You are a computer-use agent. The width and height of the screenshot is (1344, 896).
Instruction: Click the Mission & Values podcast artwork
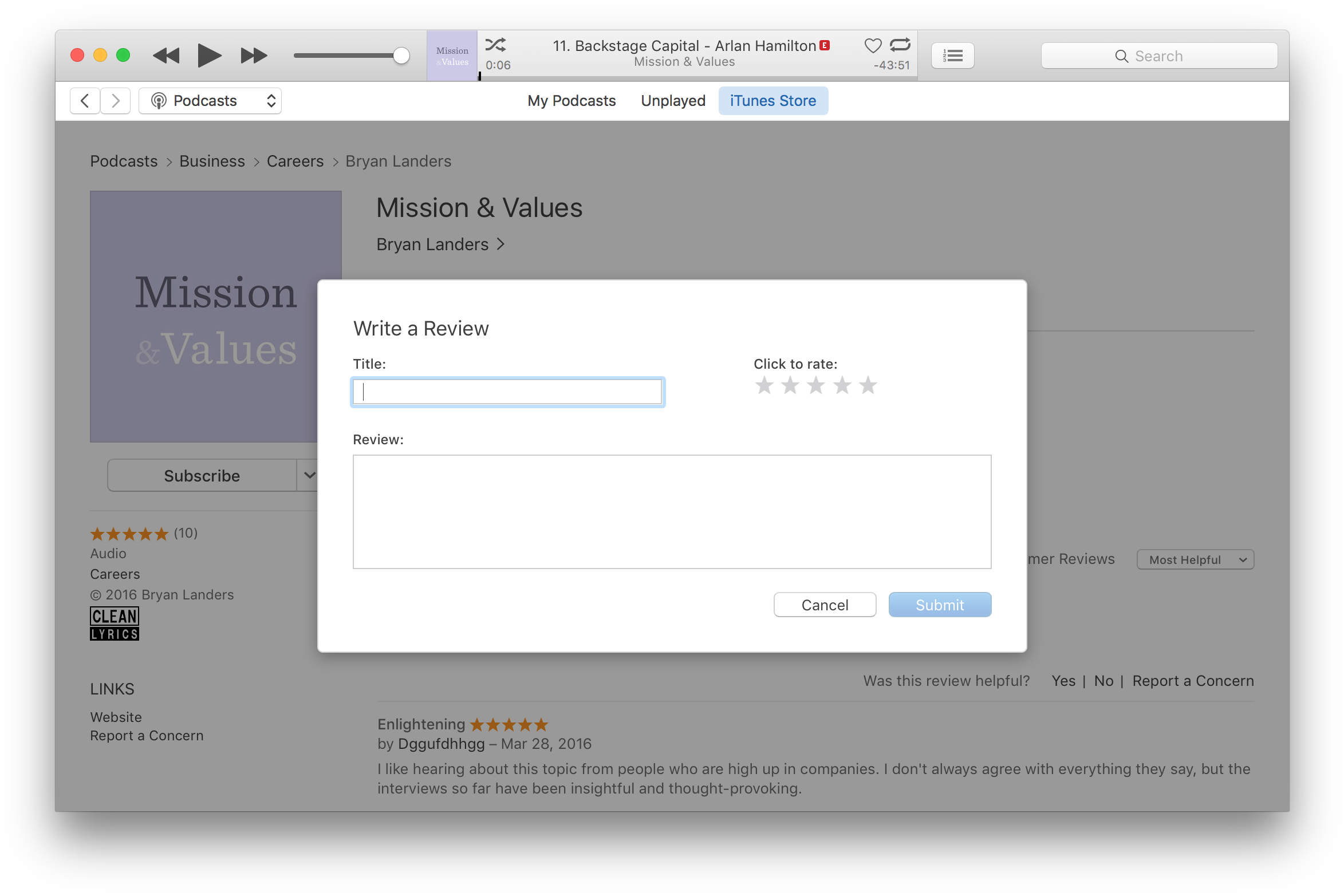(215, 316)
